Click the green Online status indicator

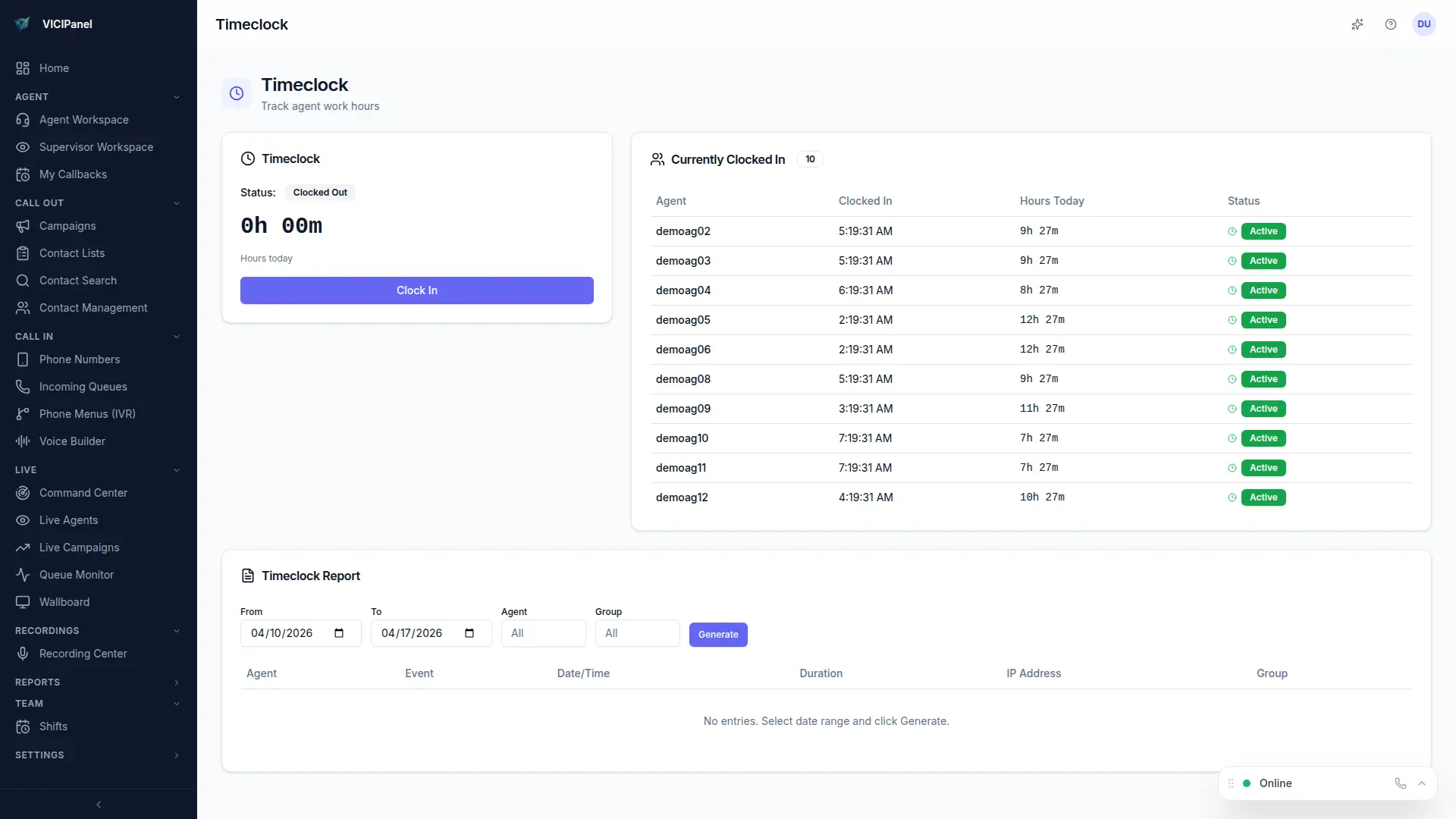[1246, 783]
